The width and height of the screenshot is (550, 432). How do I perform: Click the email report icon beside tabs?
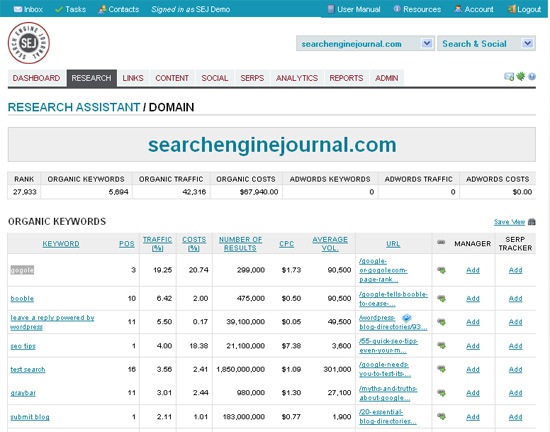[509, 76]
